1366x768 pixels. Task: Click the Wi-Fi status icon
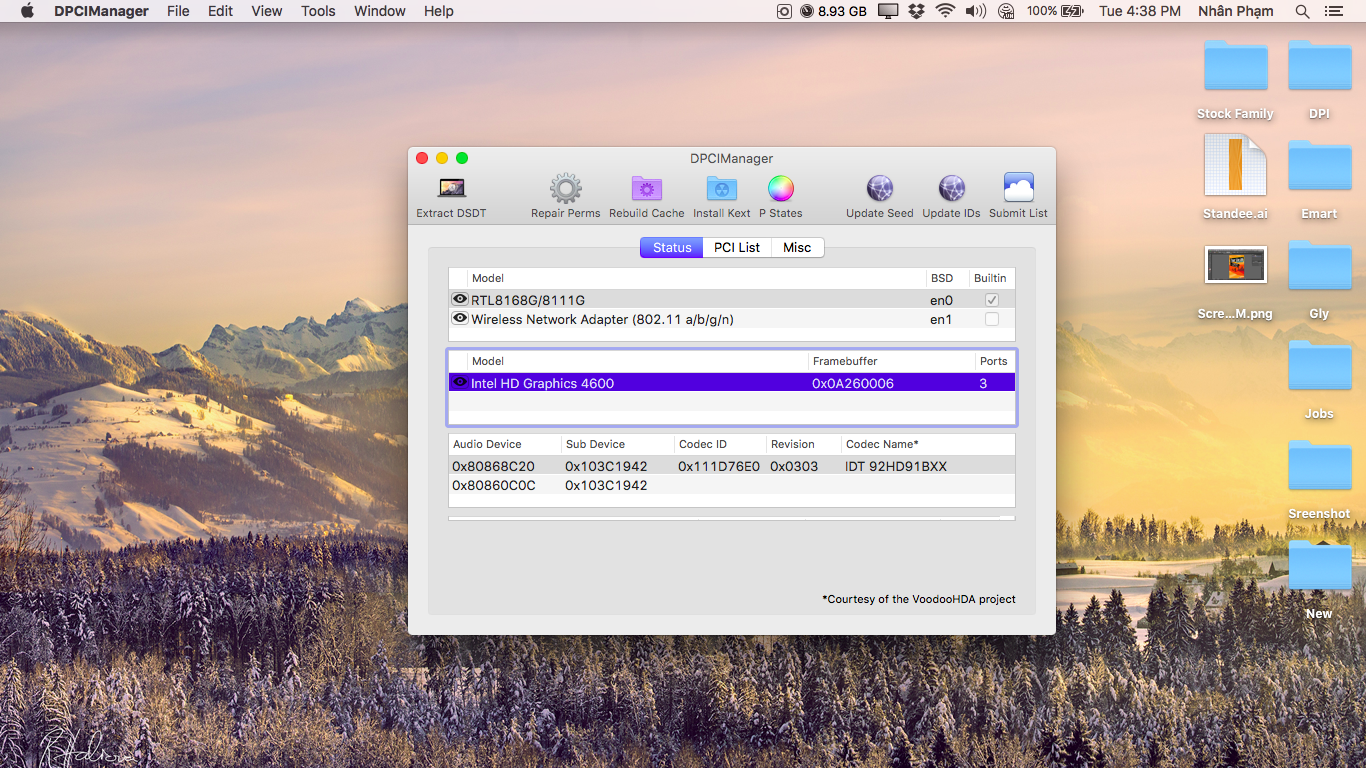tap(945, 11)
